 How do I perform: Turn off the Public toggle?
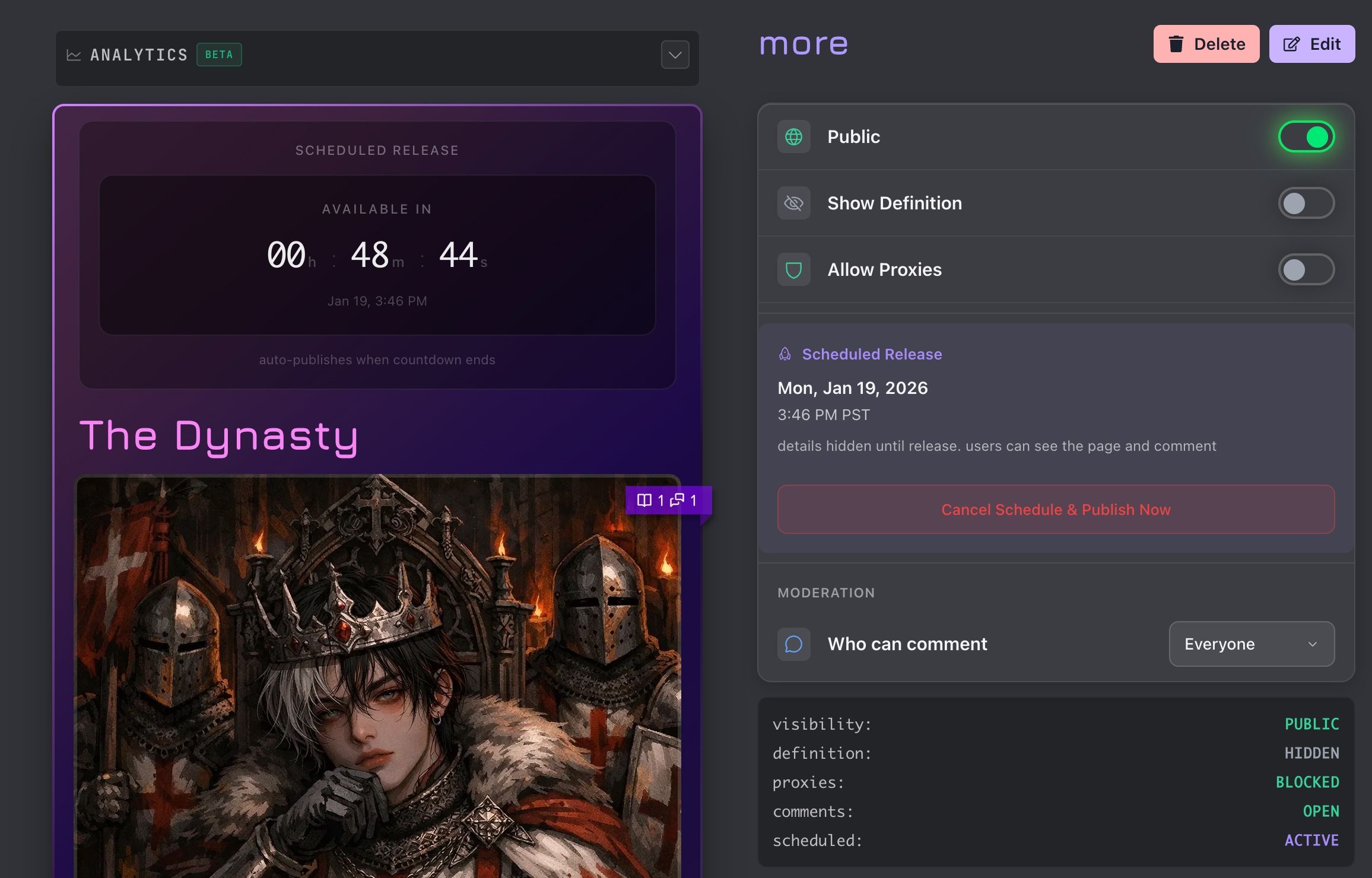tap(1306, 137)
